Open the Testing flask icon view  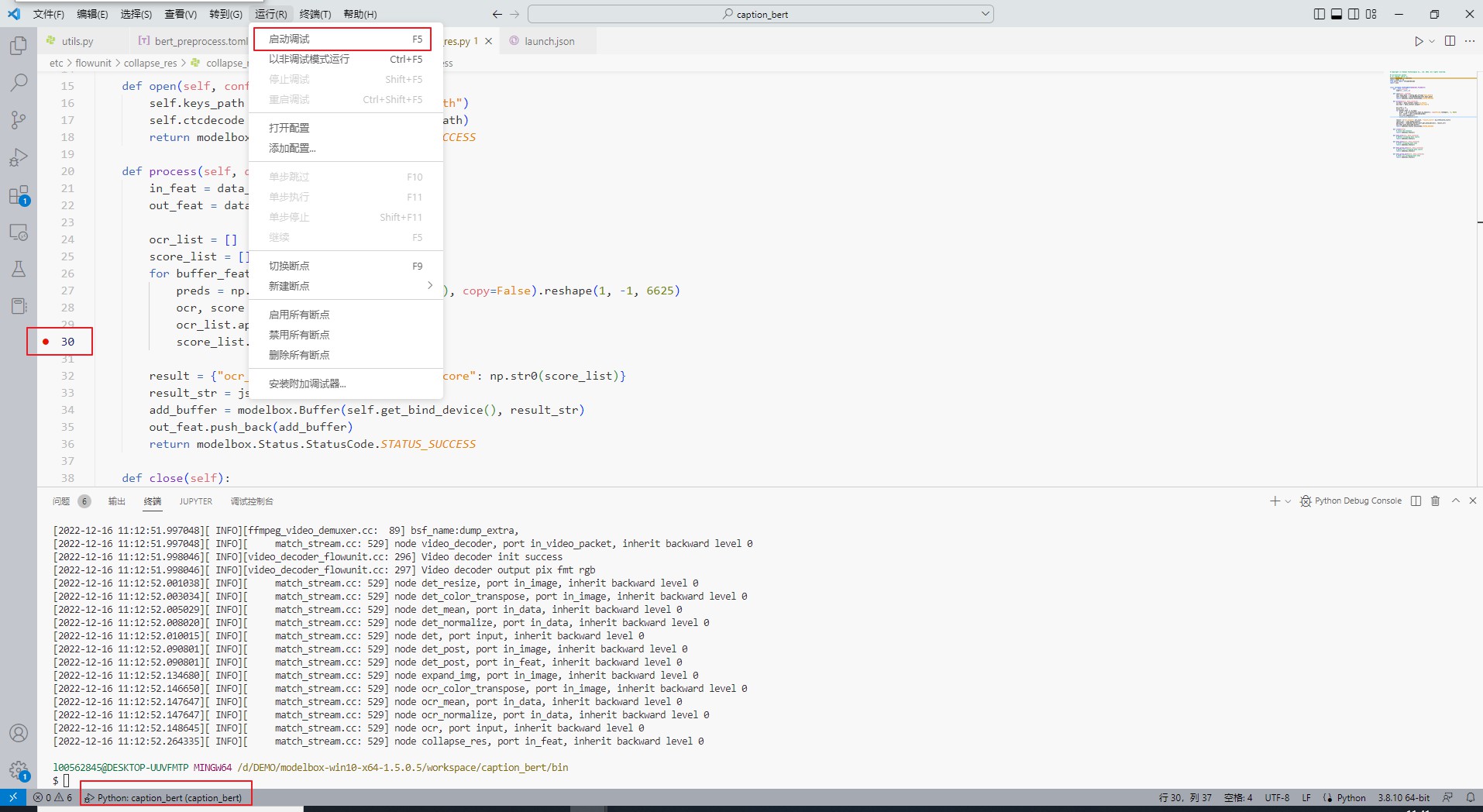[x=19, y=269]
